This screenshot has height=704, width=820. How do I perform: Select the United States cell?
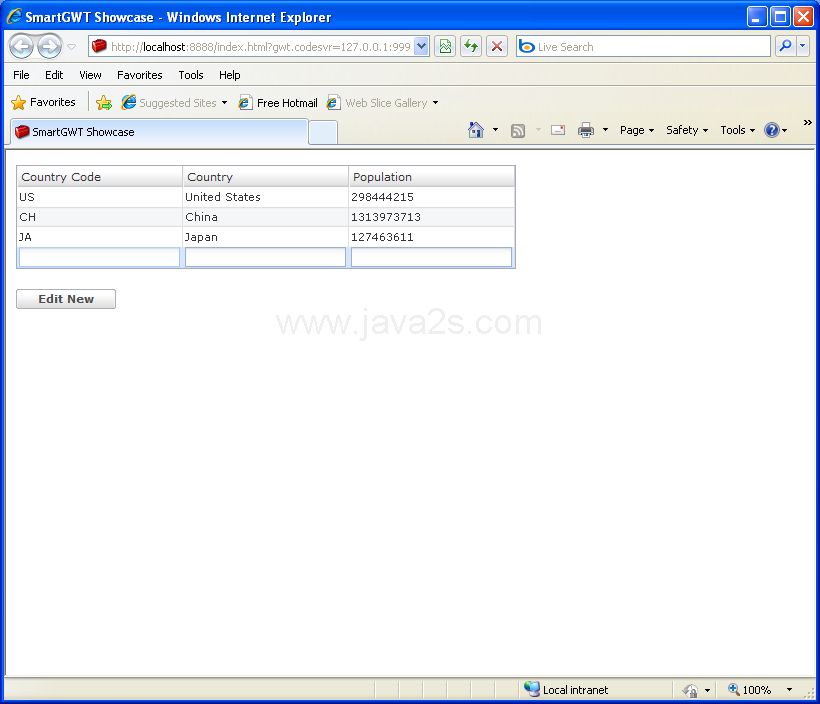click(x=266, y=197)
